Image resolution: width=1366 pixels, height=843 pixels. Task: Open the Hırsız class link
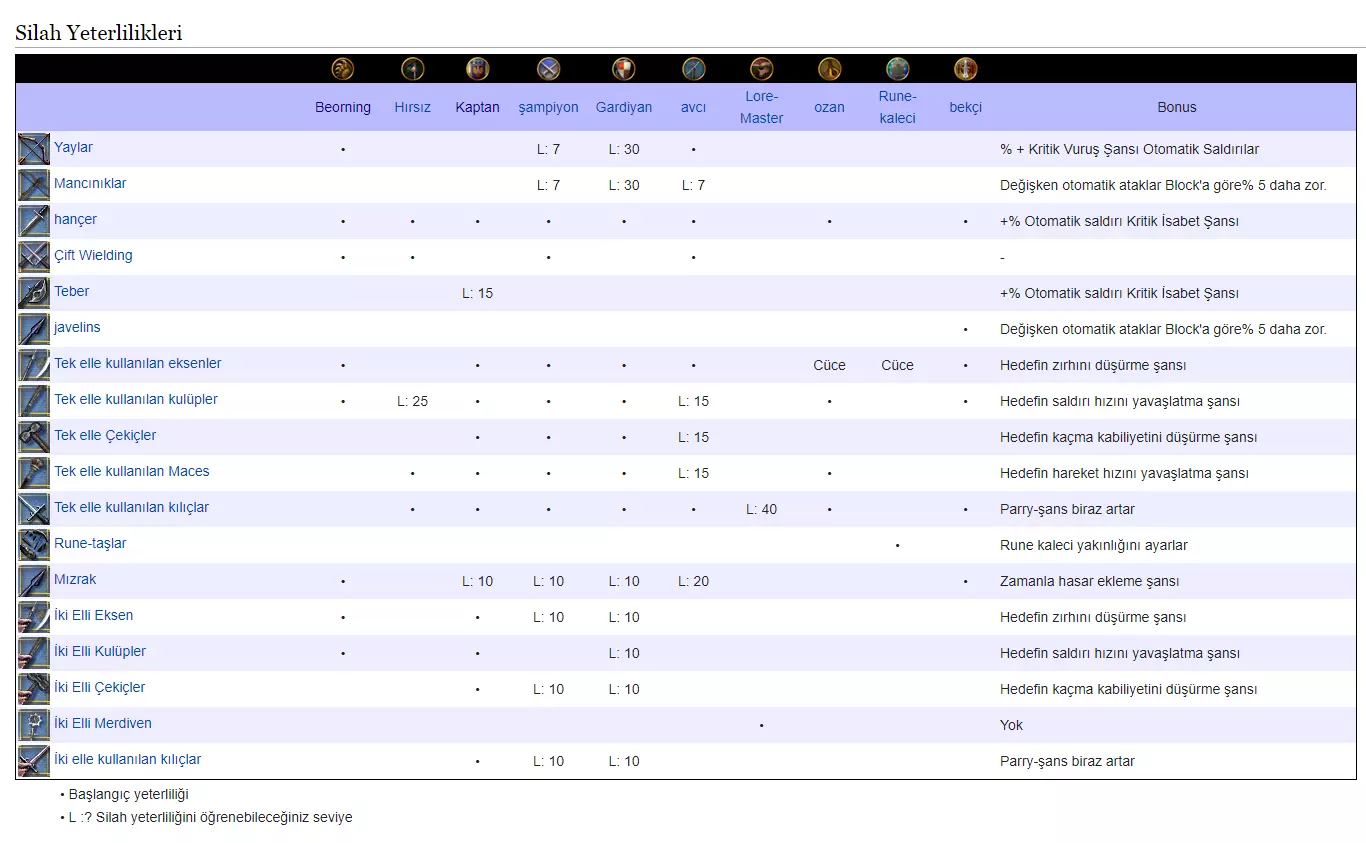click(x=413, y=107)
